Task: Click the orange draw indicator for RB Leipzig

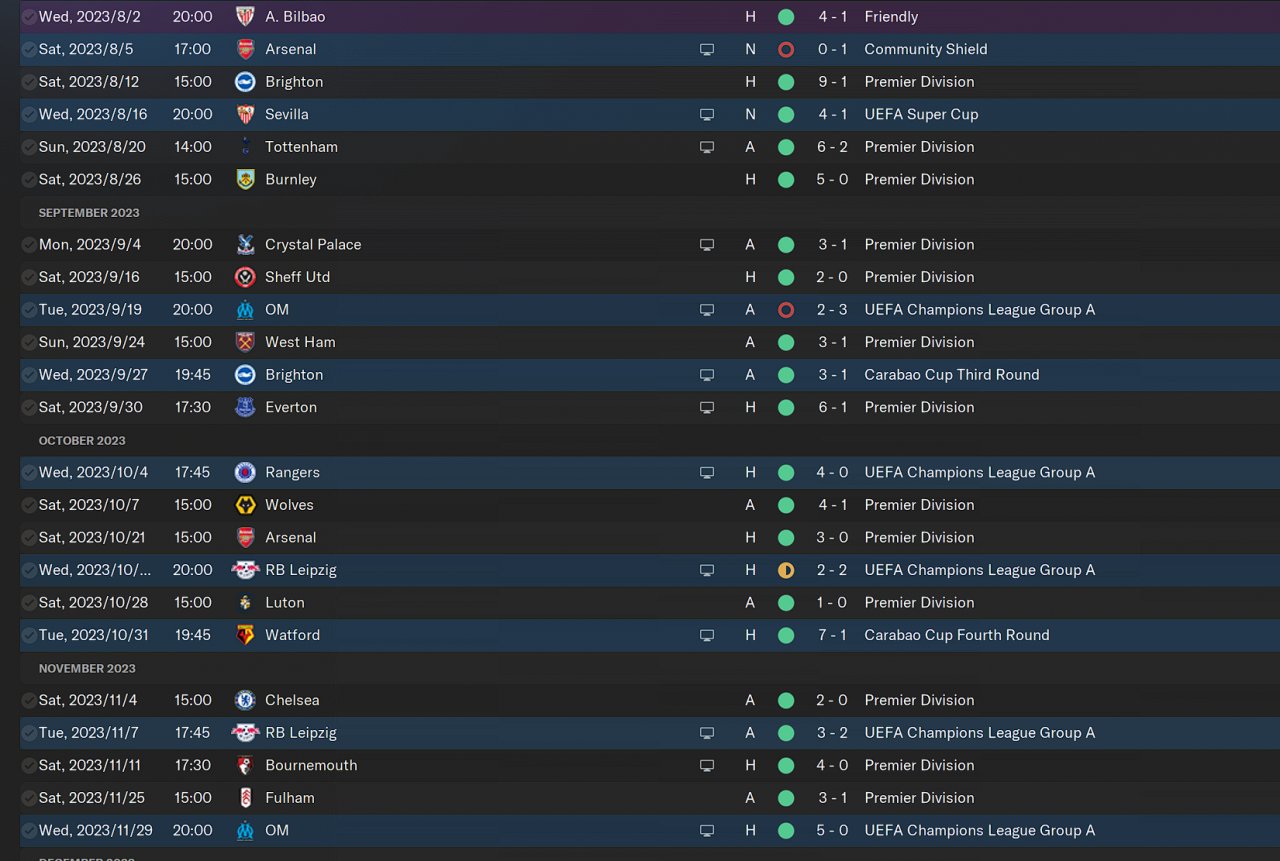Action: click(786, 570)
